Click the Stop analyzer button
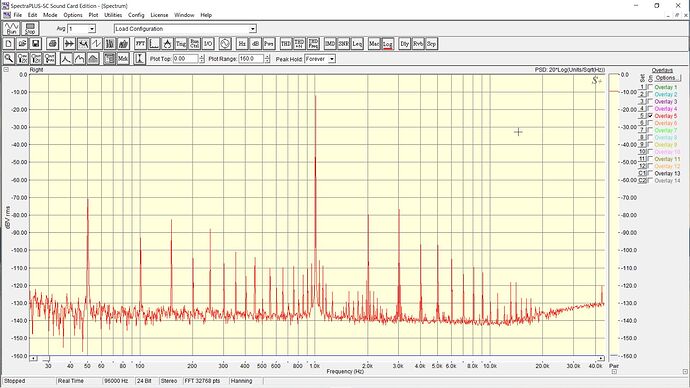The width and height of the screenshot is (690, 388). 30,29
